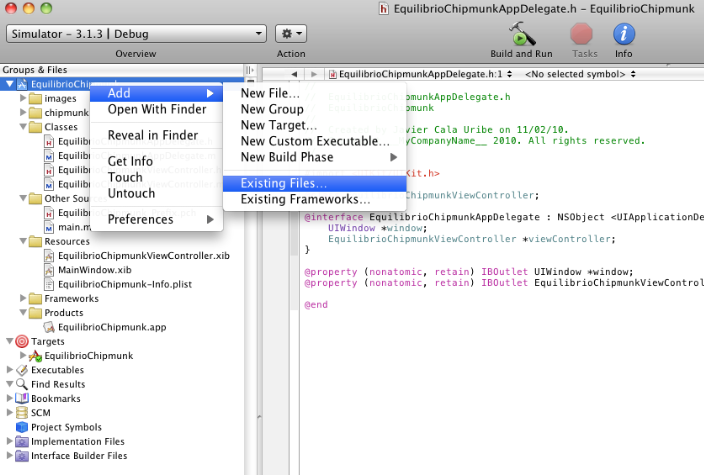
Task: Choose Open With Finder from context menu
Action: (156, 110)
